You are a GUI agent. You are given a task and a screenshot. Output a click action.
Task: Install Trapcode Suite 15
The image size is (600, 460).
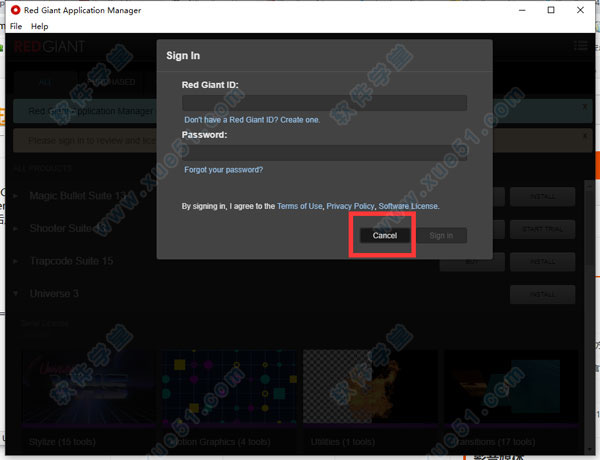(x=542, y=262)
